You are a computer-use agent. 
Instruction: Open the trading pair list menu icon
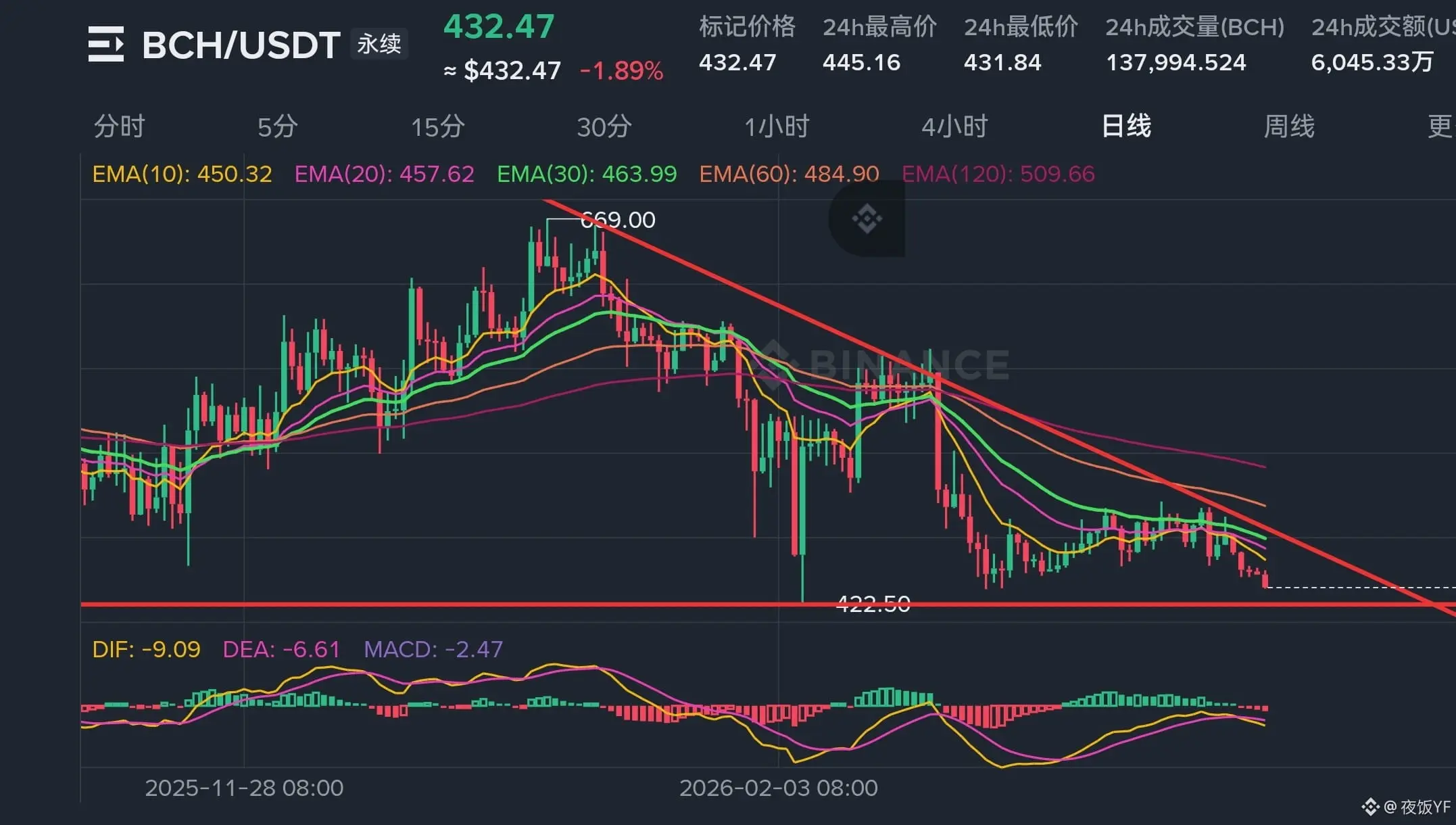point(106,45)
